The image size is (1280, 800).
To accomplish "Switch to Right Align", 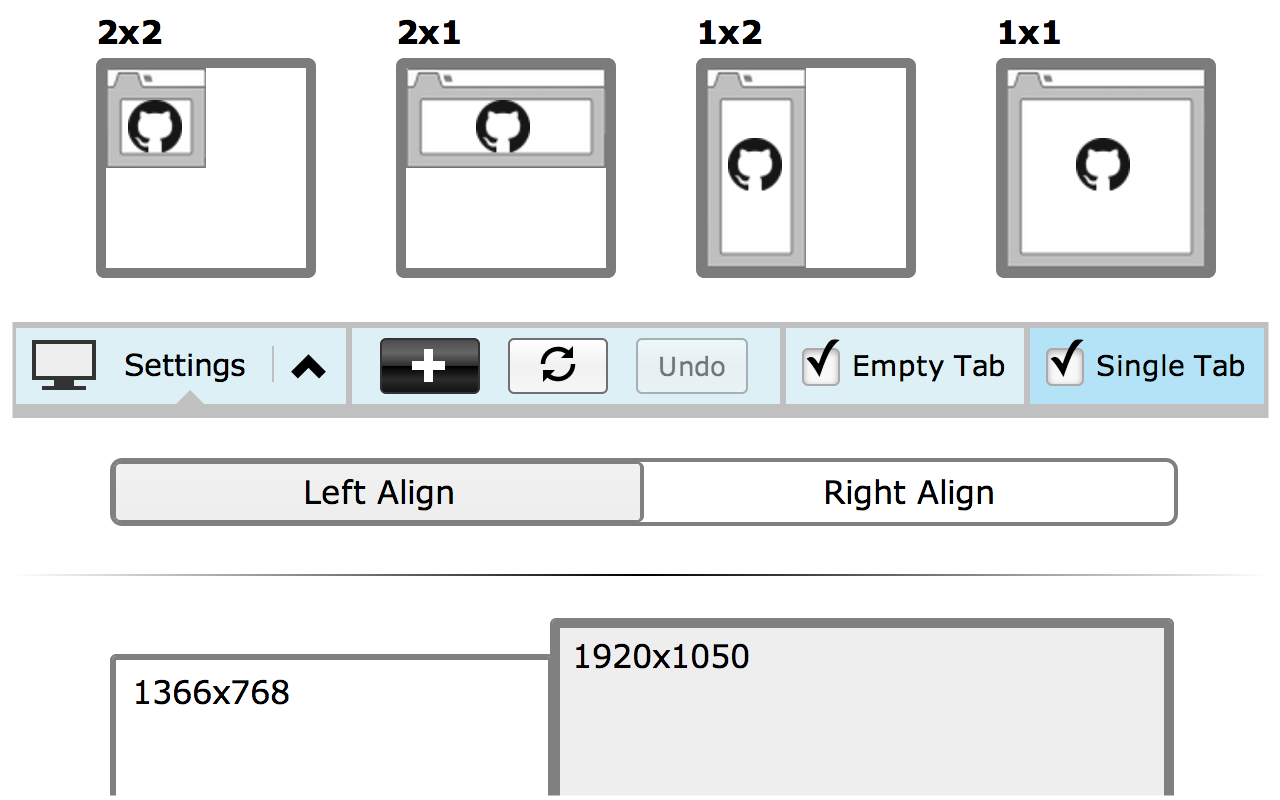I will 908,492.
